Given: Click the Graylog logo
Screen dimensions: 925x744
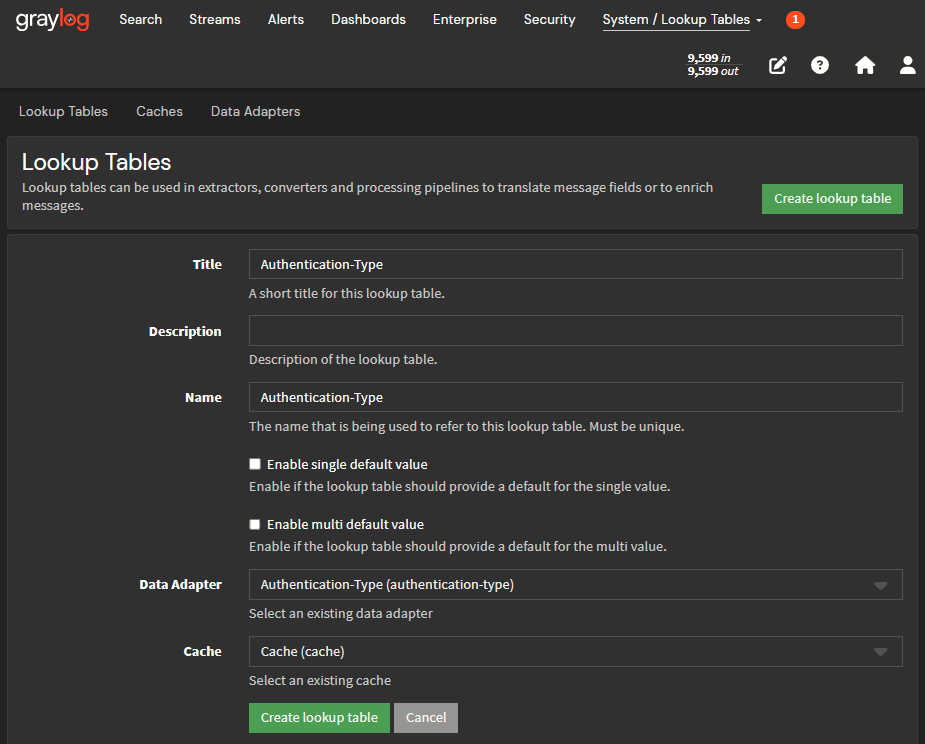Looking at the screenshot, I should point(52,20).
